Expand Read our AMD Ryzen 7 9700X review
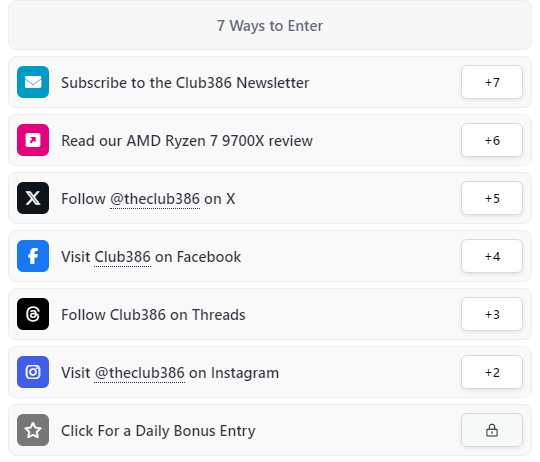Screen dimensions: 540x462 tap(270, 140)
